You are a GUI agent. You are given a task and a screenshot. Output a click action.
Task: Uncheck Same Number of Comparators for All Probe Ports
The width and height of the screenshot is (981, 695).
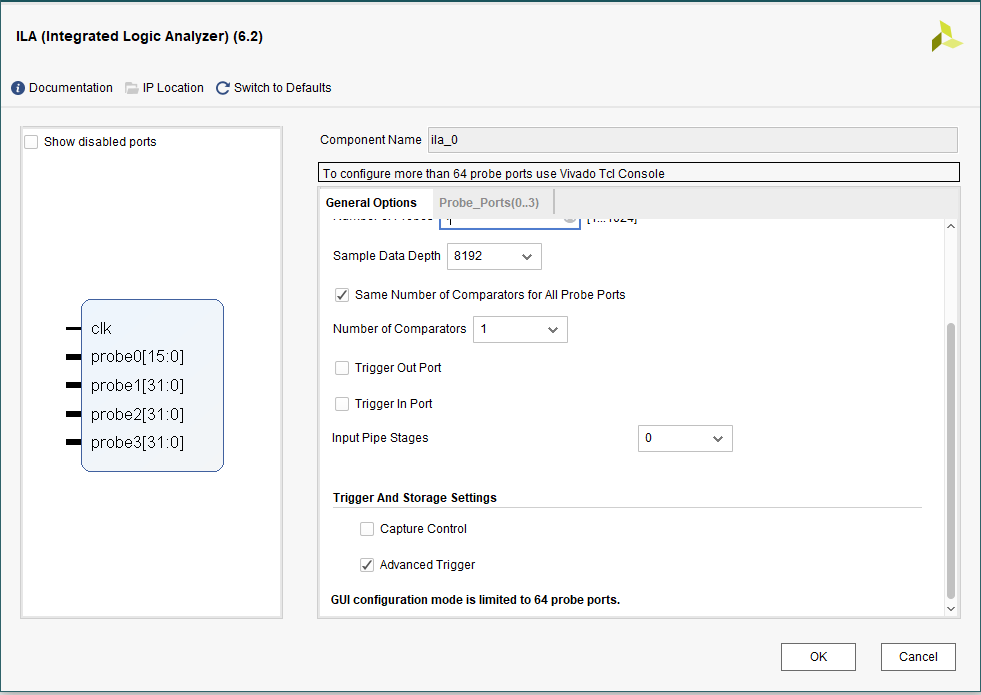pyautogui.click(x=342, y=295)
